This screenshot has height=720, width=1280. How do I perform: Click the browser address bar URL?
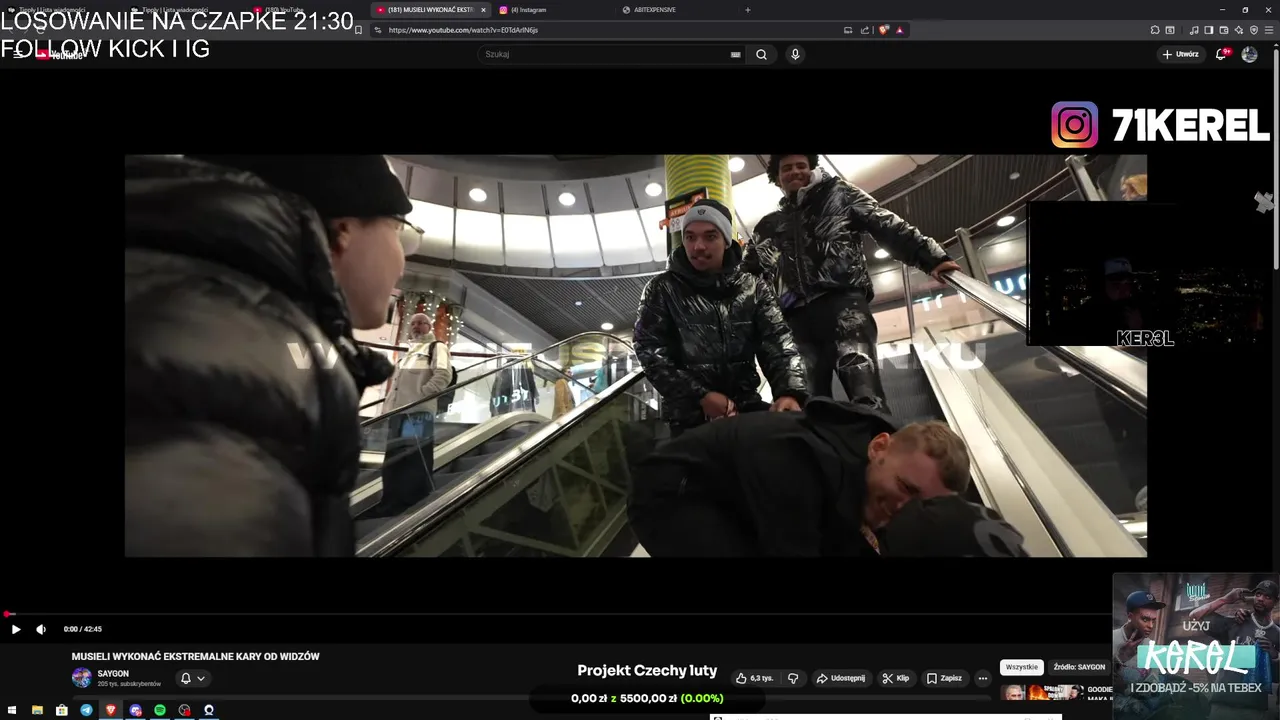pyautogui.click(x=463, y=30)
